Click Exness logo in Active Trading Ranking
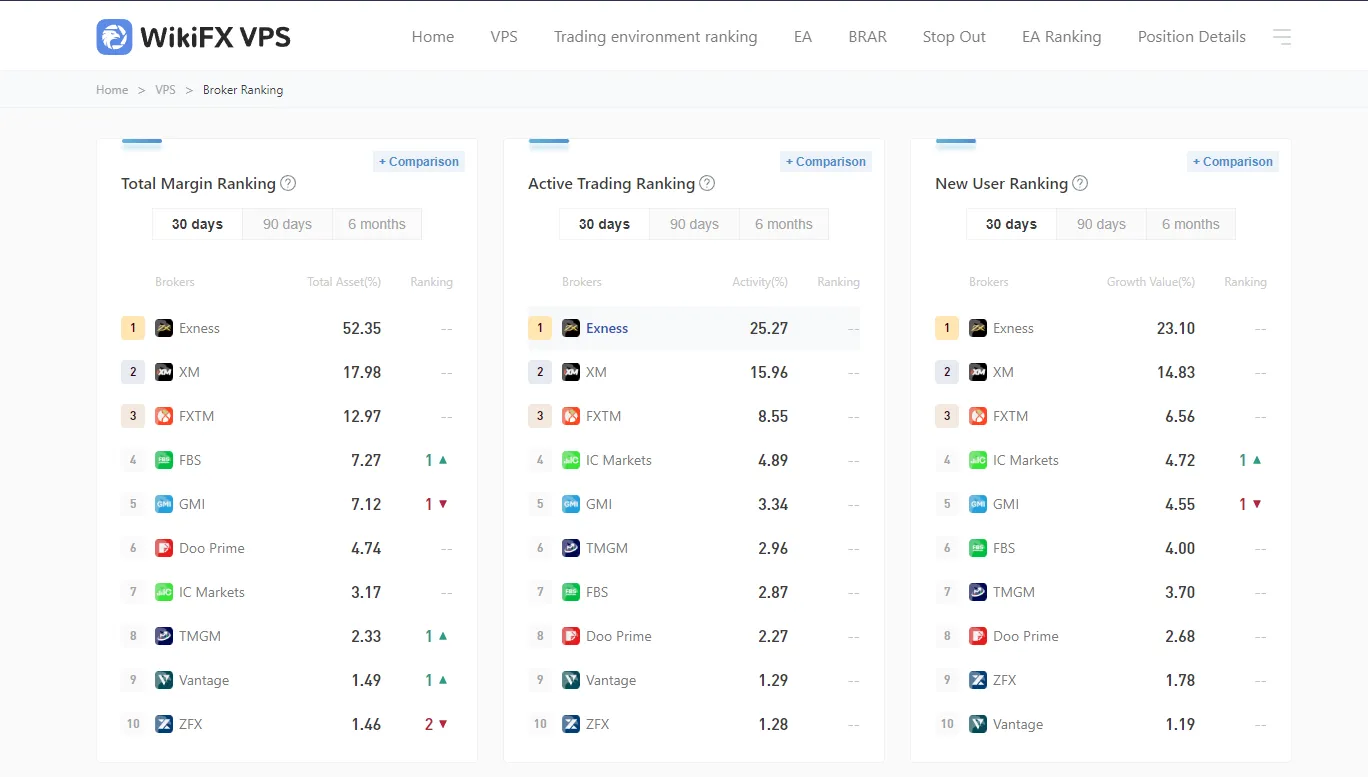This screenshot has height=777, width=1368. tap(571, 328)
